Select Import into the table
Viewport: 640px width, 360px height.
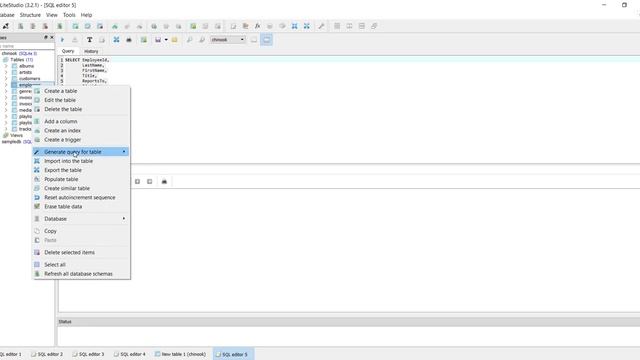[x=81, y=161]
